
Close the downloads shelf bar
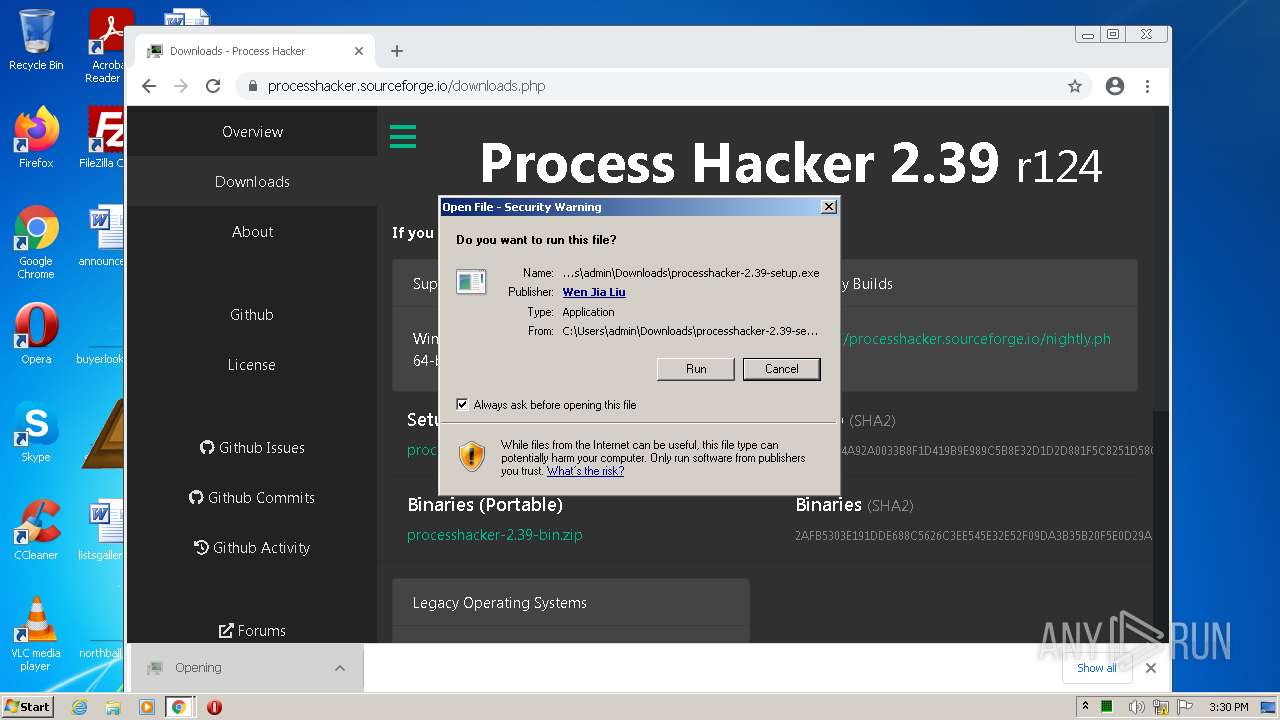(1151, 668)
